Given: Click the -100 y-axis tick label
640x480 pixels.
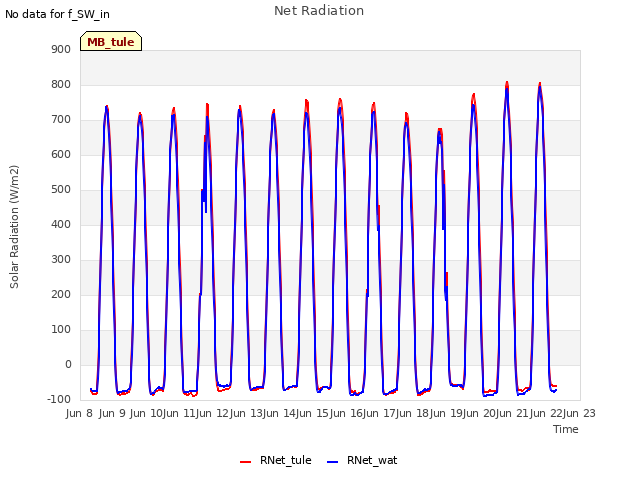Looking at the screenshot, I should (59, 399).
